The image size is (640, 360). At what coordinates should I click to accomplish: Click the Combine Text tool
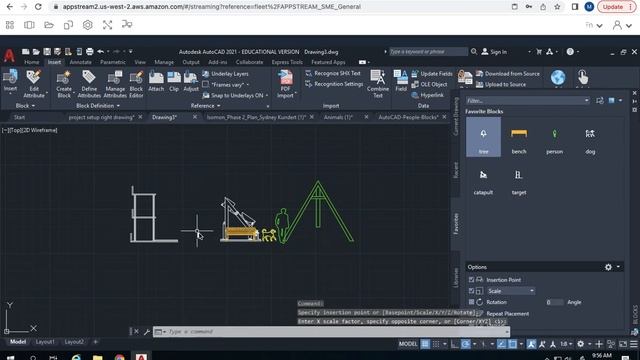[x=378, y=84]
